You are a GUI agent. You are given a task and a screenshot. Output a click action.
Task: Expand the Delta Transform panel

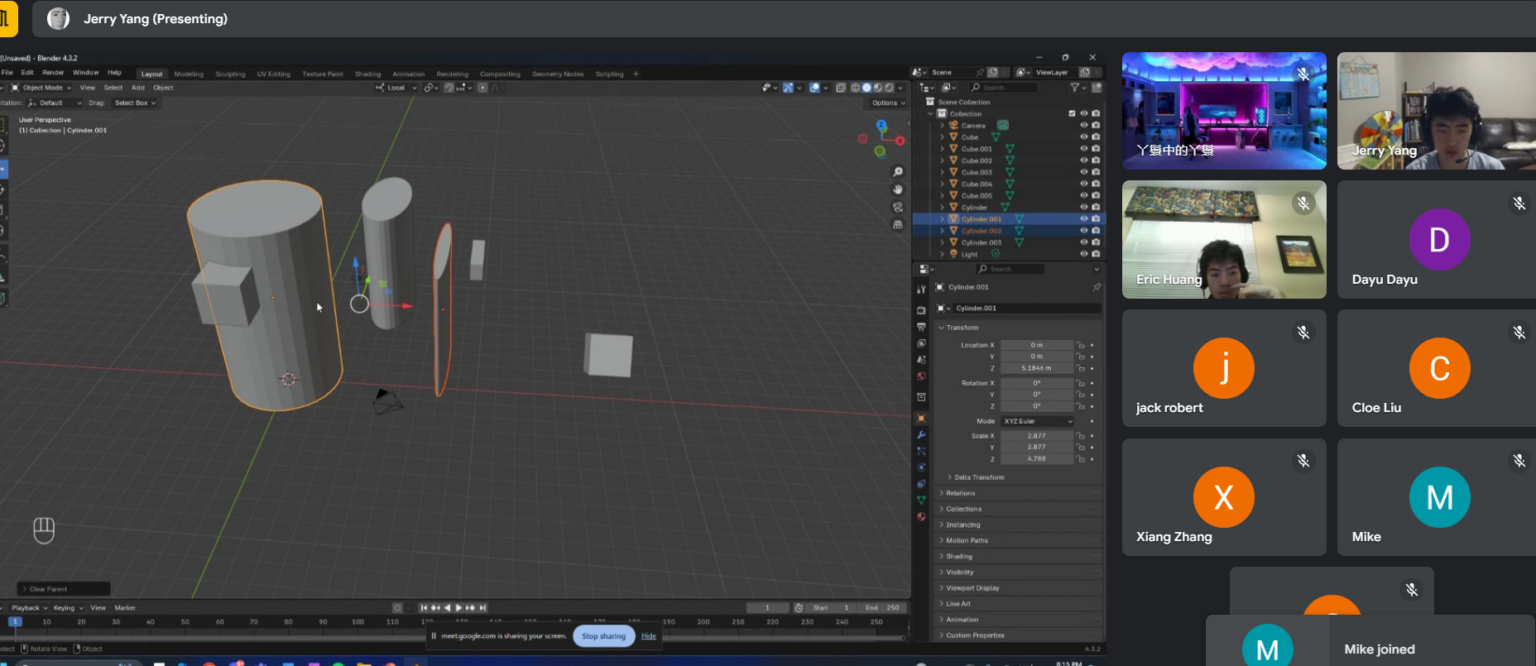coord(979,477)
